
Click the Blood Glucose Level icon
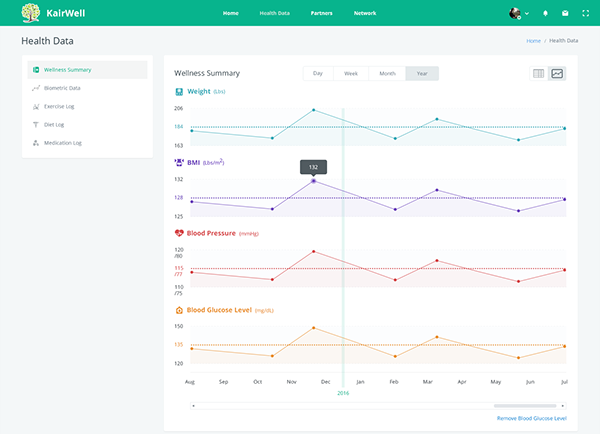coord(179,310)
